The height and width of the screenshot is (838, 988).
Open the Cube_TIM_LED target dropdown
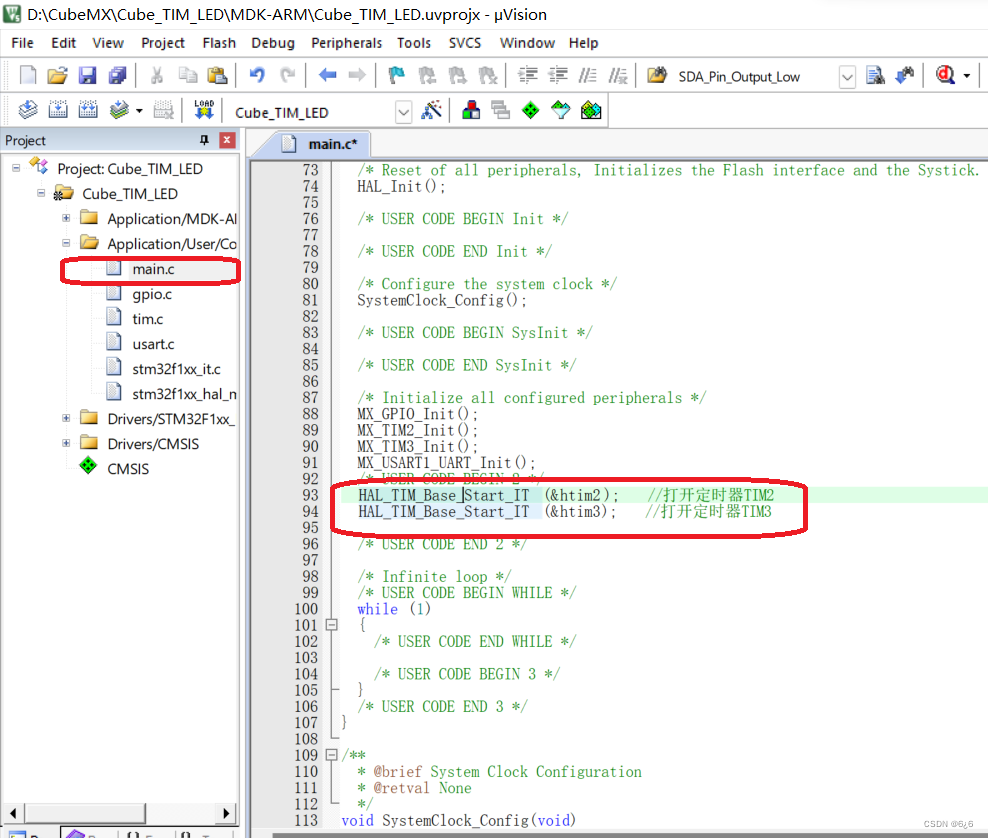point(403,113)
